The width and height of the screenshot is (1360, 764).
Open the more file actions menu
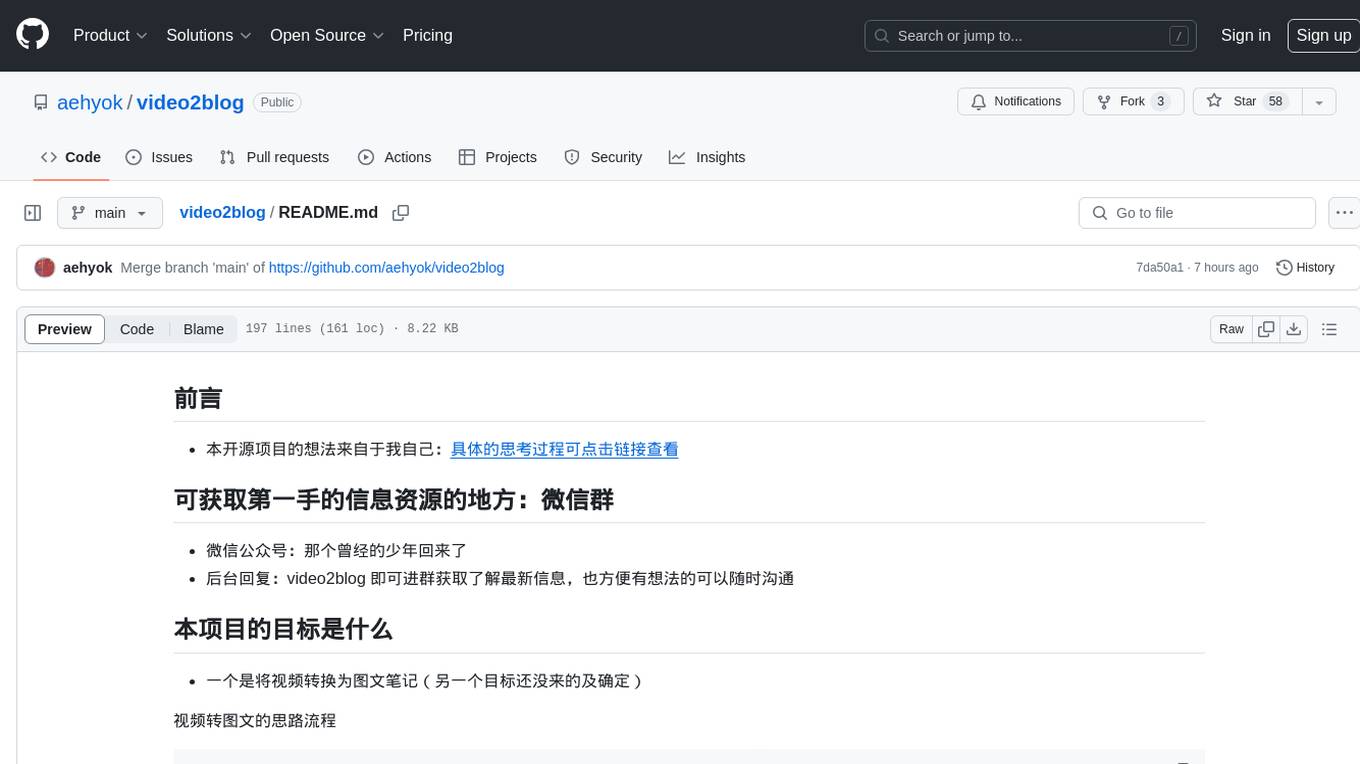coord(1344,213)
